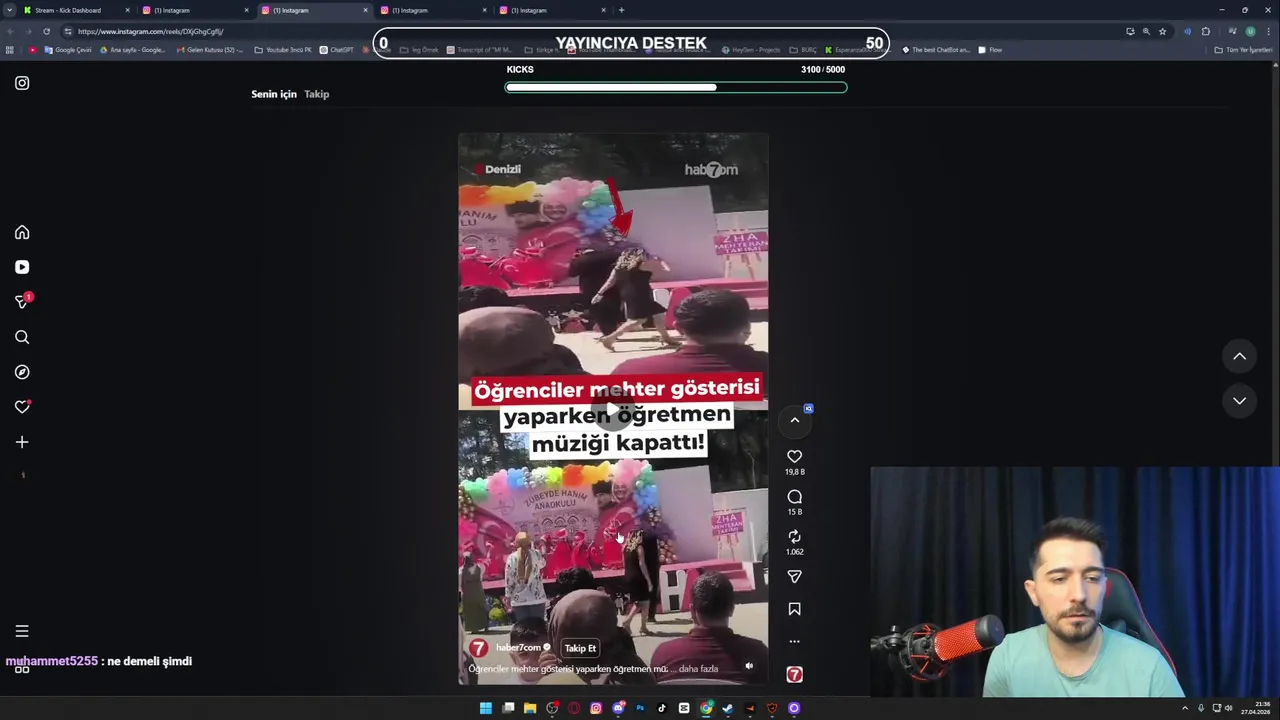Show hidden system tray icons

1186,708
